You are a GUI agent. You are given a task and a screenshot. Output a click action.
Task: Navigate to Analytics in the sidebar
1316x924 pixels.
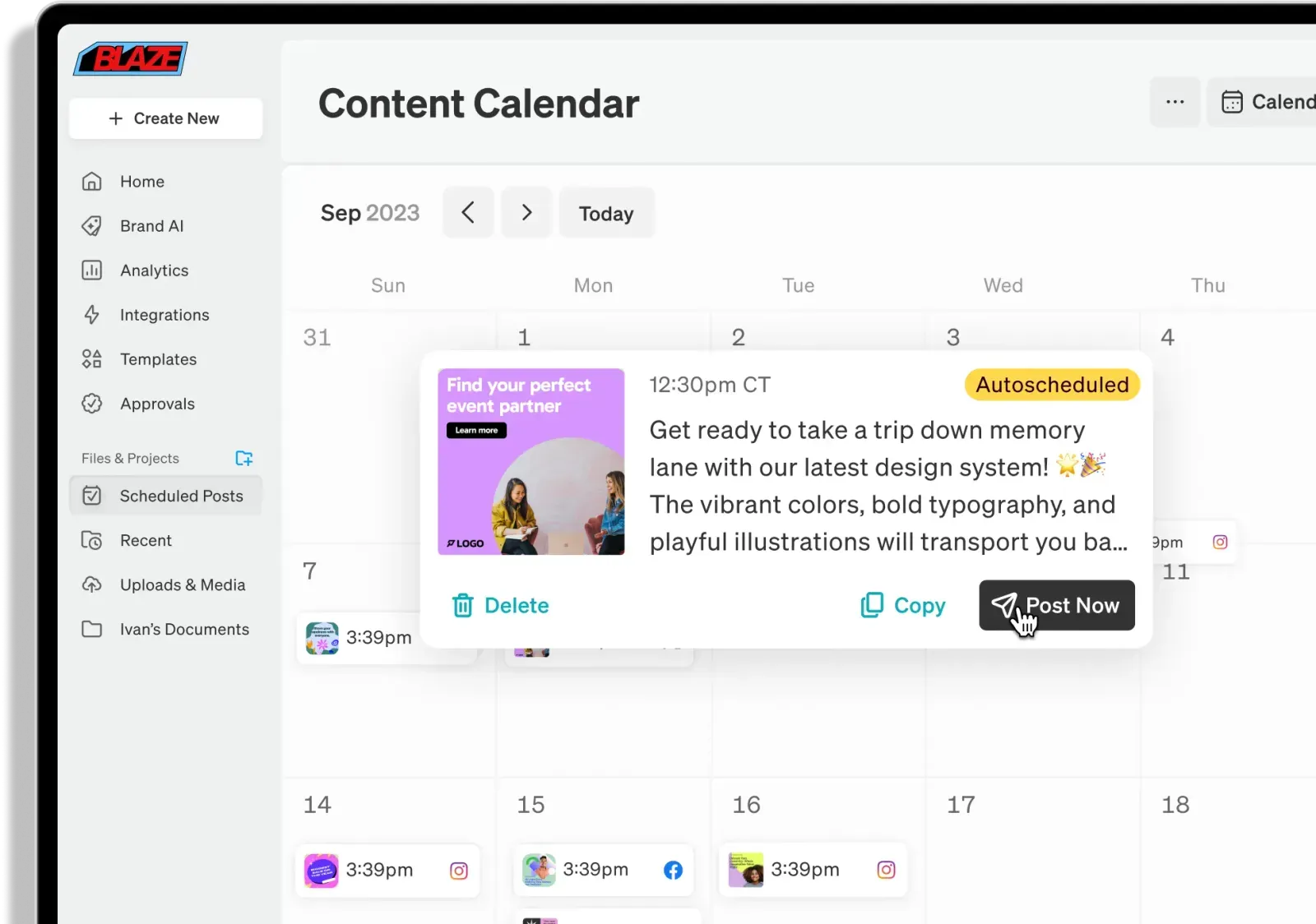154,270
